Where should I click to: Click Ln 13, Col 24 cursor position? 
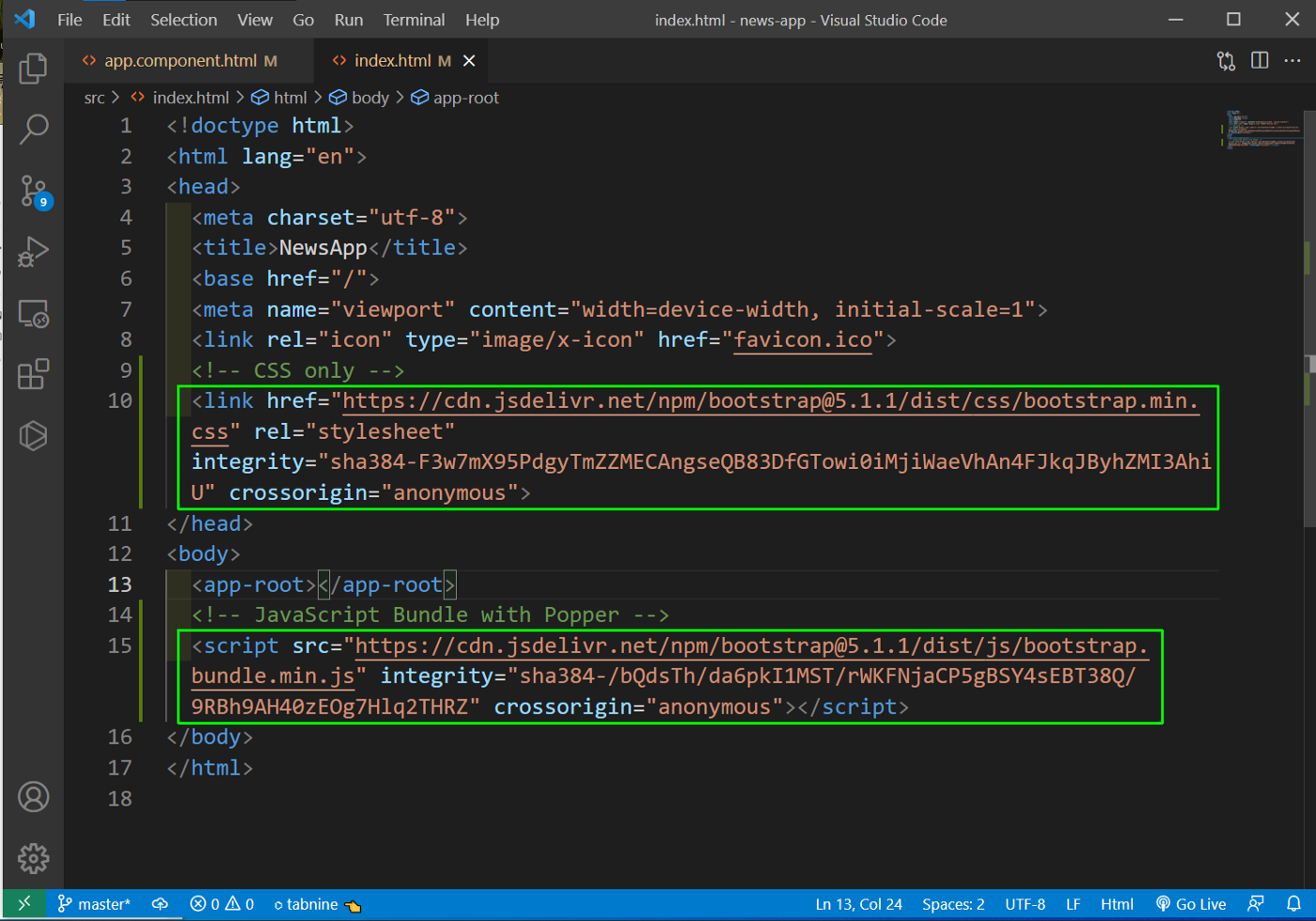point(858,904)
